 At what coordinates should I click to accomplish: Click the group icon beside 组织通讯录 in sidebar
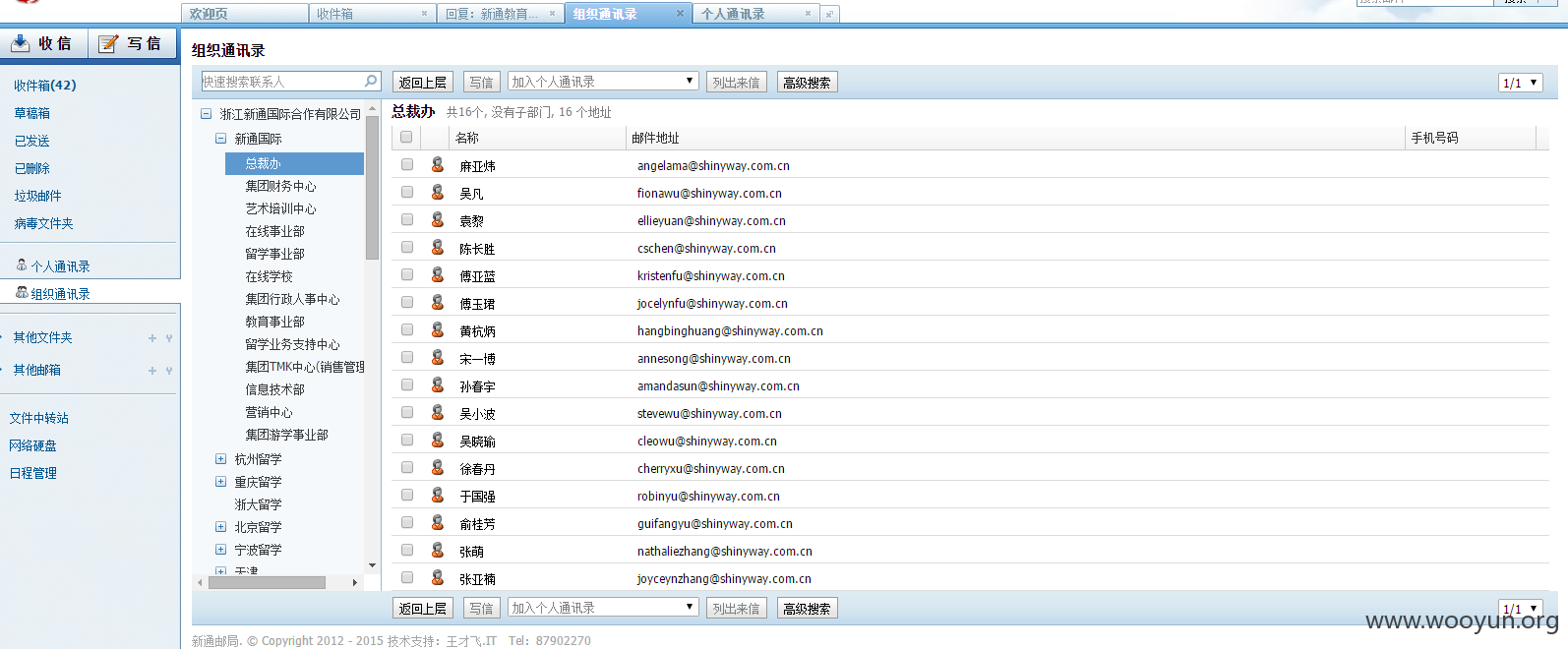point(22,293)
